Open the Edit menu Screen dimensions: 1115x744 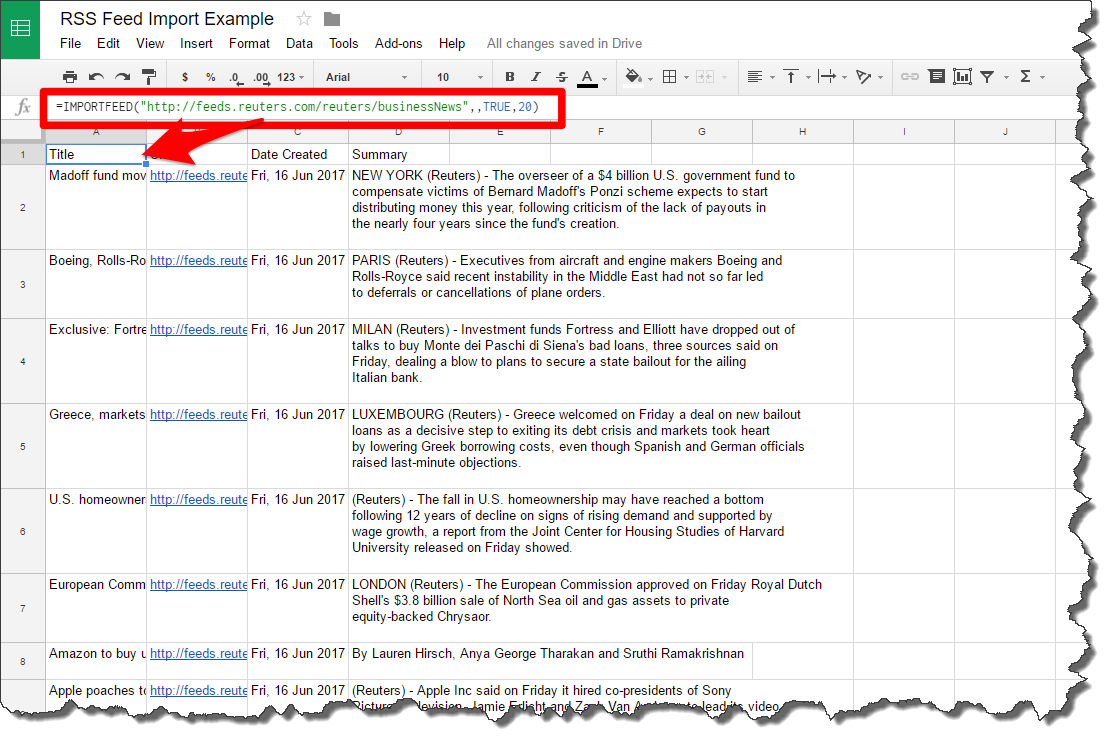click(108, 43)
